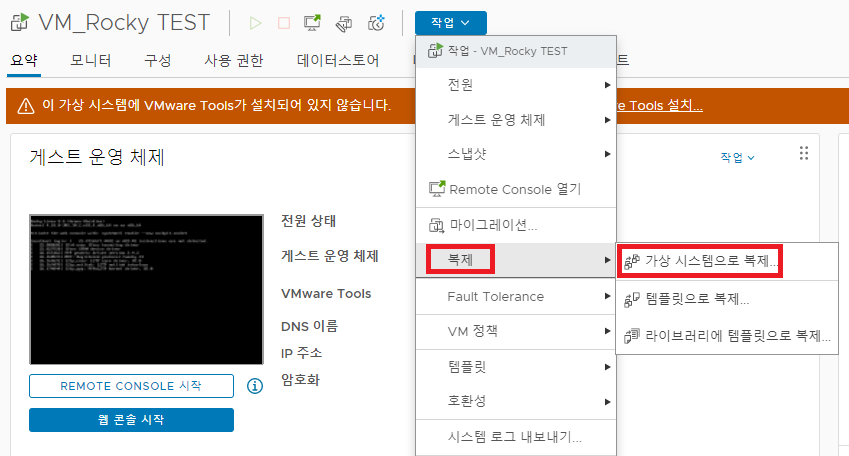Expand the 복제 submenu arrow

click(x=608, y=260)
